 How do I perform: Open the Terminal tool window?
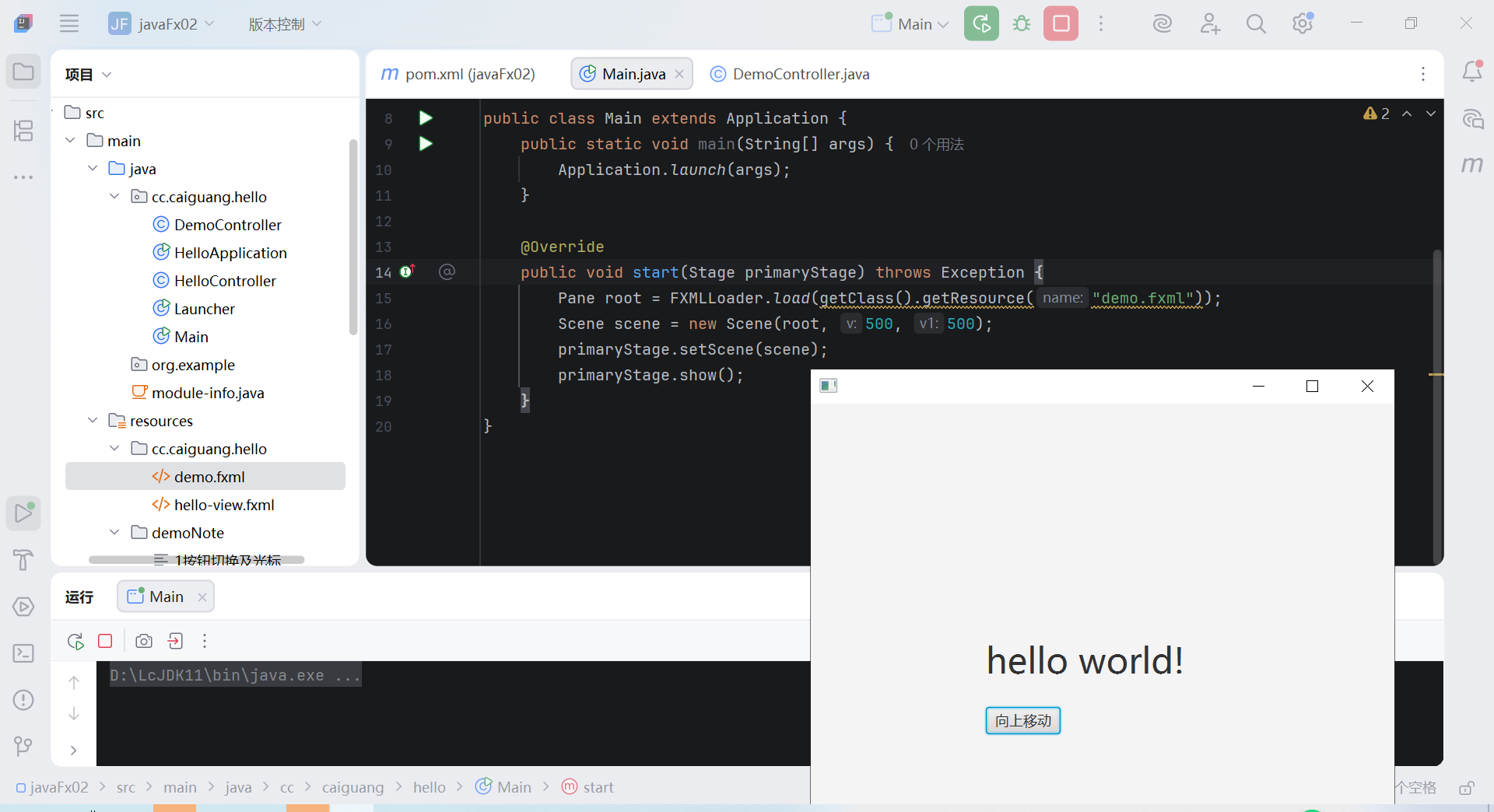(x=23, y=653)
